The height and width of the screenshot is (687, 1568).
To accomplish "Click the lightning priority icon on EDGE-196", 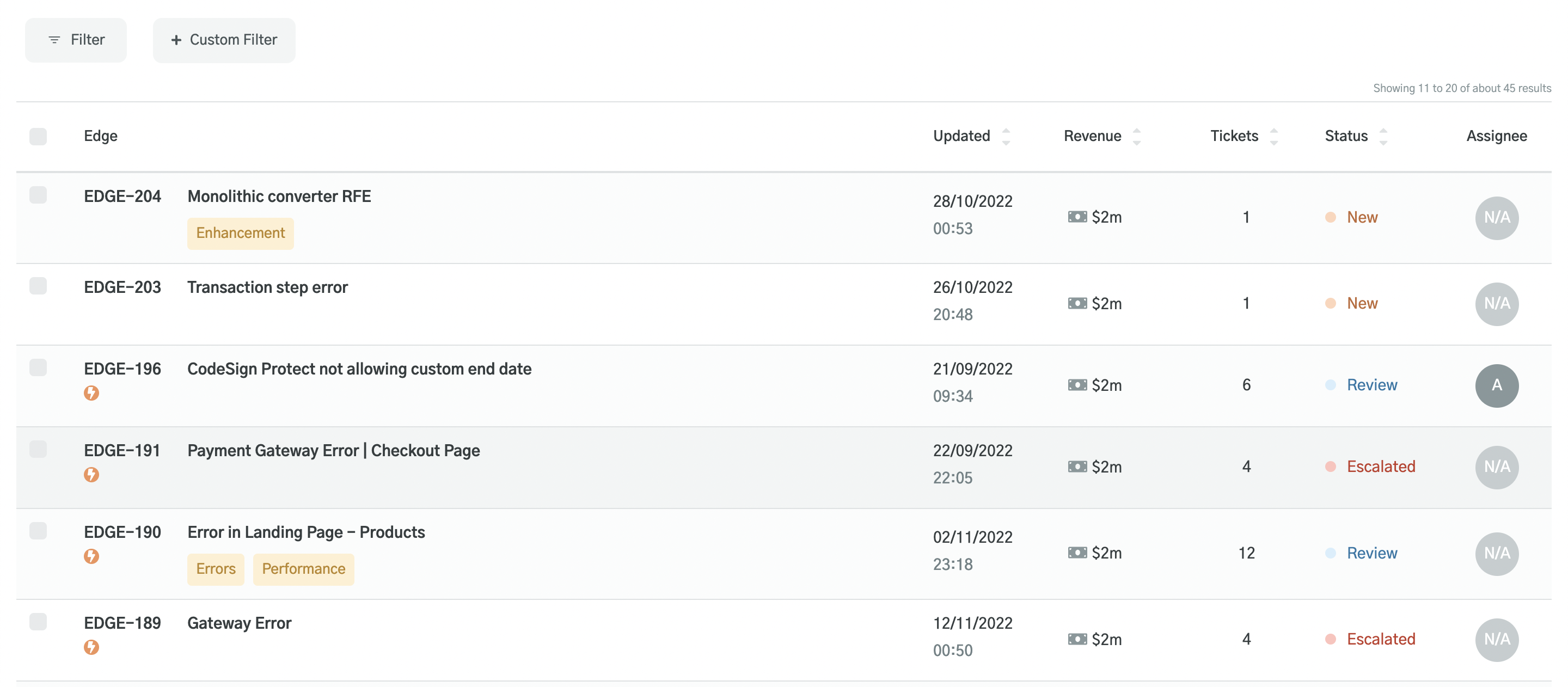I will (91, 393).
